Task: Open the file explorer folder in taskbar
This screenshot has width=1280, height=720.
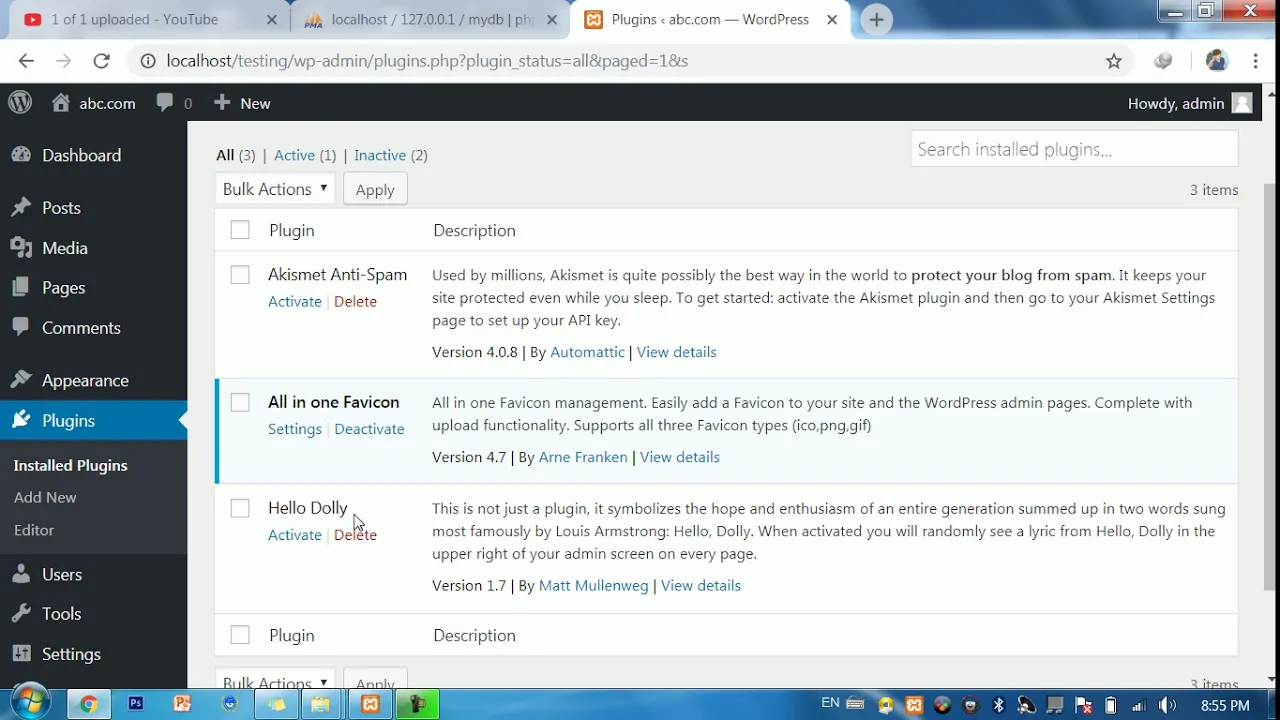Action: coord(320,704)
